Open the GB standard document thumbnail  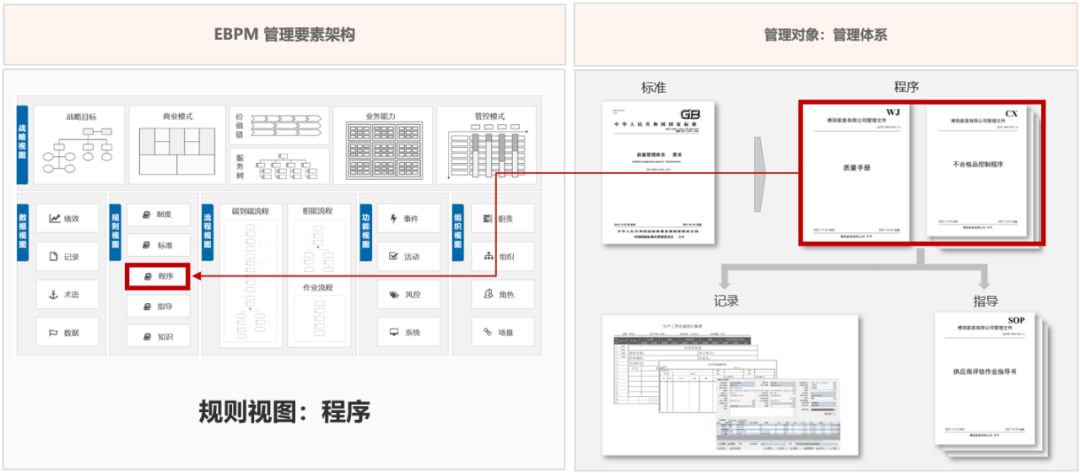tap(659, 172)
